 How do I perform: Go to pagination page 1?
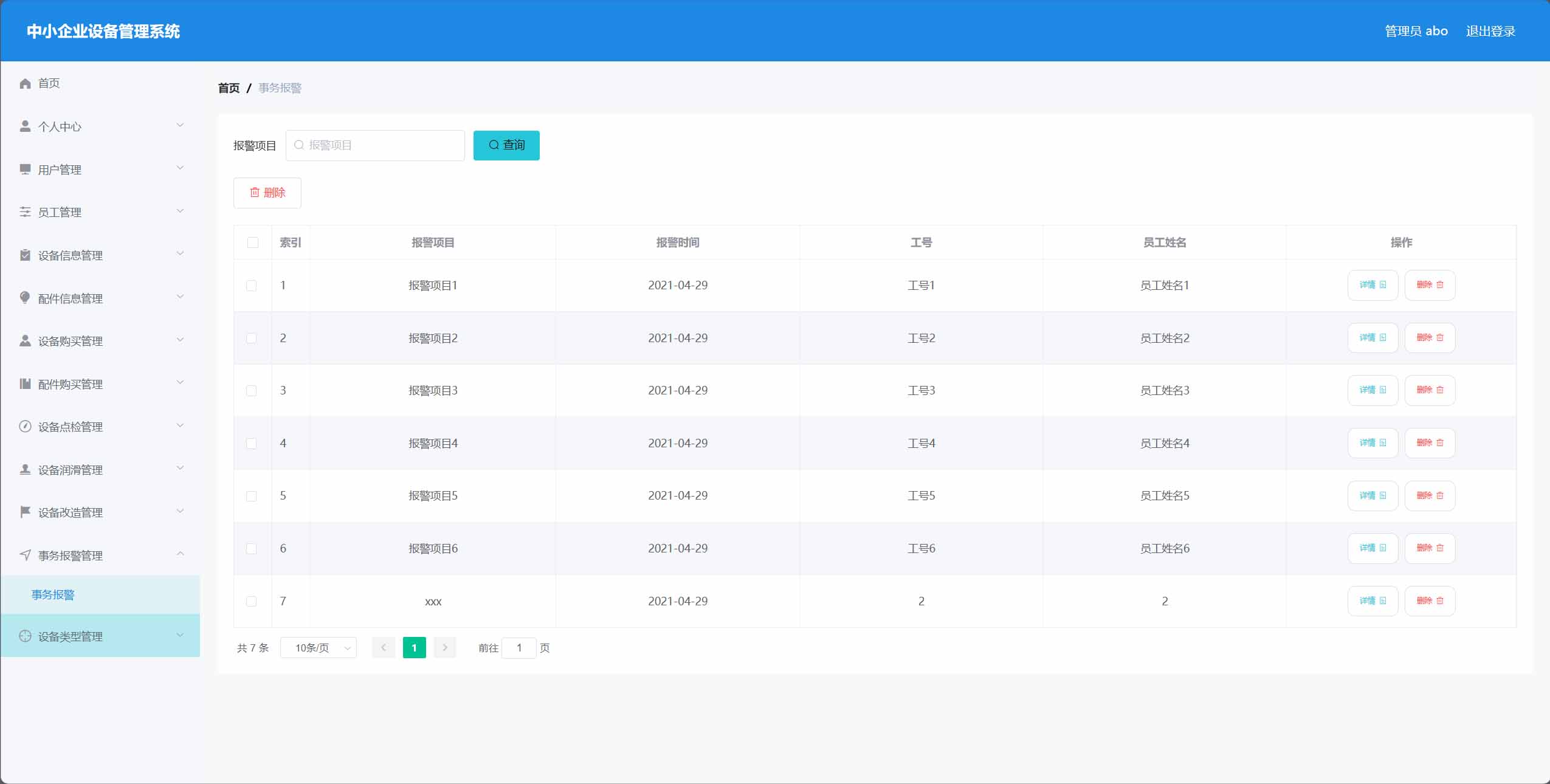pyautogui.click(x=415, y=648)
